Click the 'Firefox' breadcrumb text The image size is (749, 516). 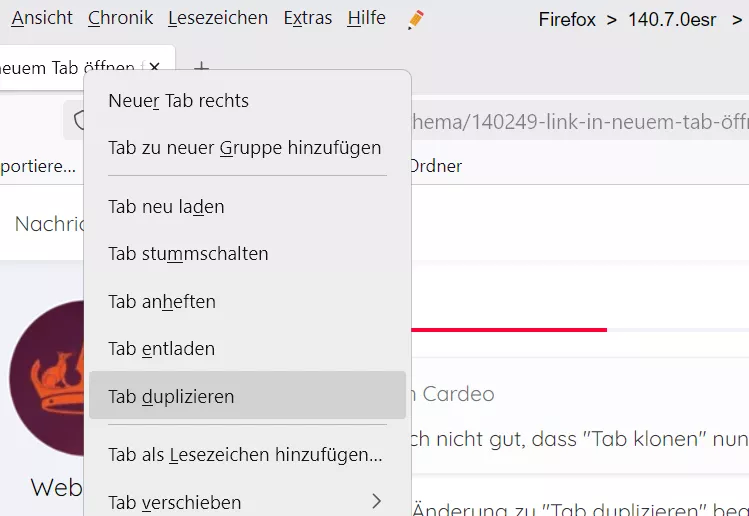tap(567, 20)
